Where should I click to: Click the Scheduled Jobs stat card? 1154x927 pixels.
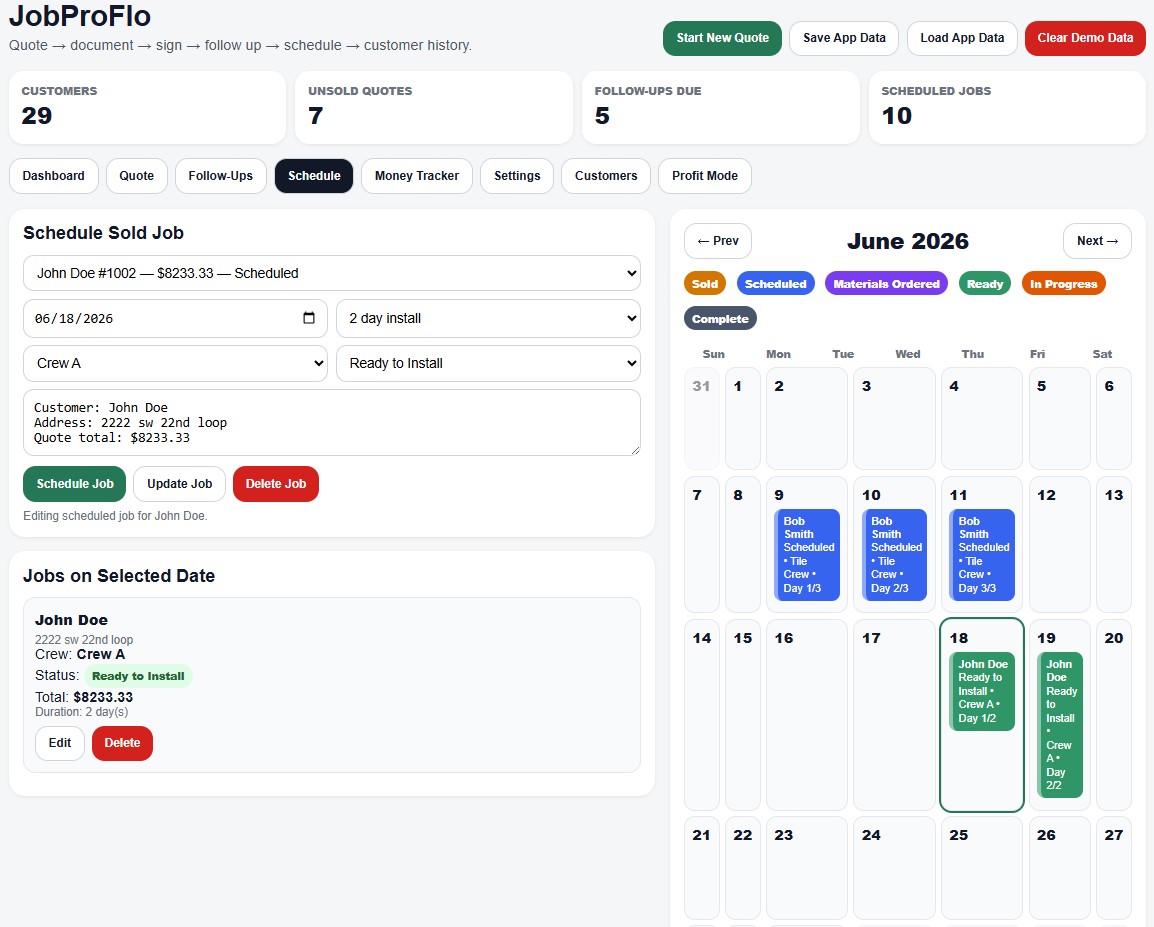pyautogui.click(x=1007, y=107)
